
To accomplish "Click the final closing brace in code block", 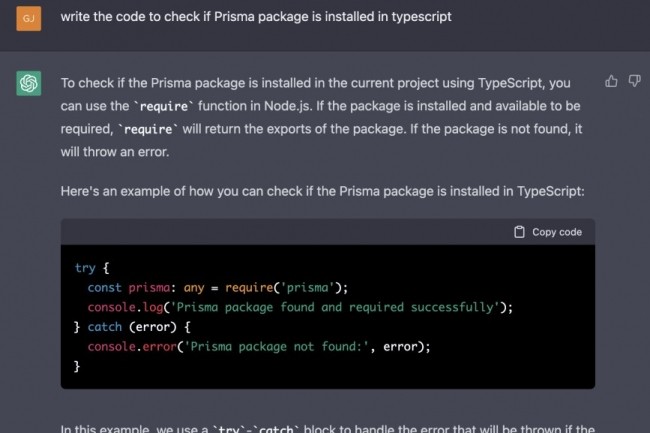I will (x=77, y=366).
